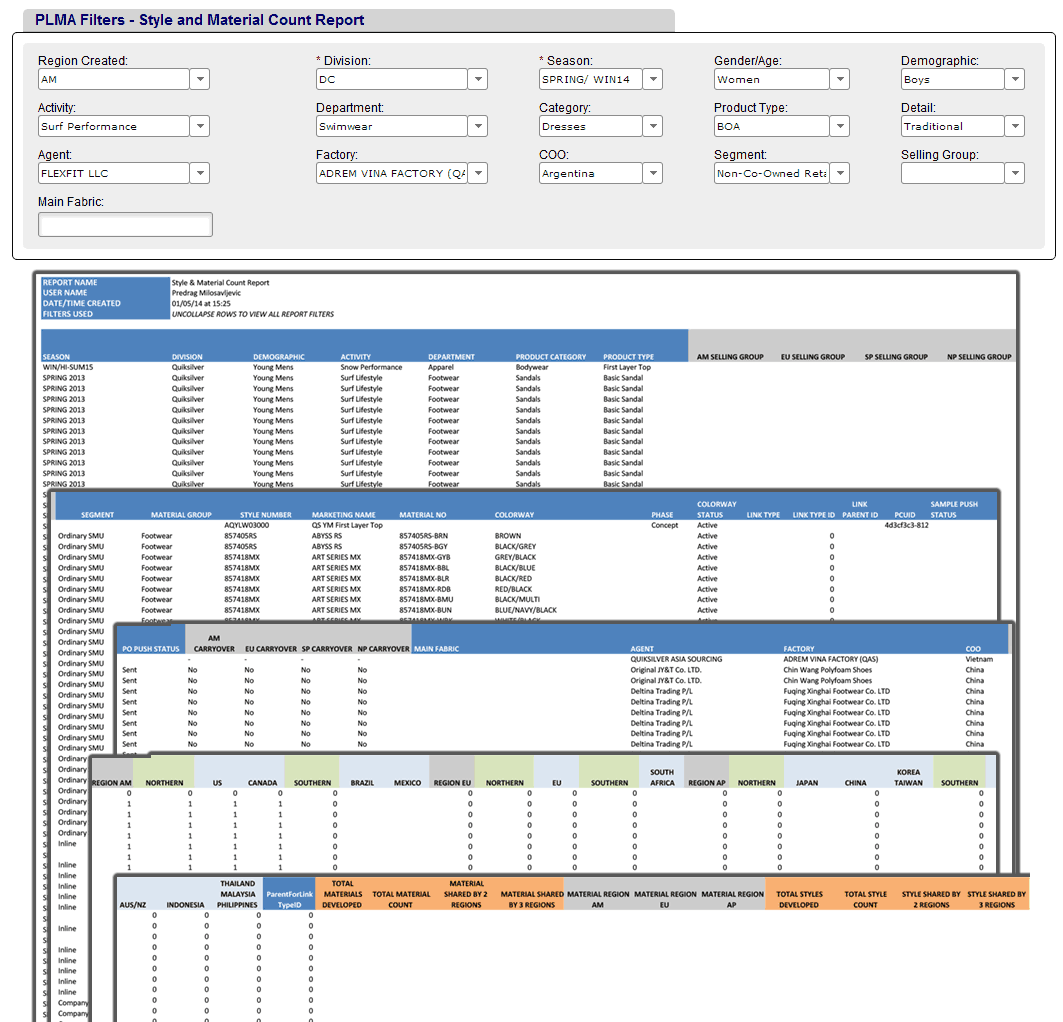
Task: Select the INDONESIA column header
Action: 185,905
